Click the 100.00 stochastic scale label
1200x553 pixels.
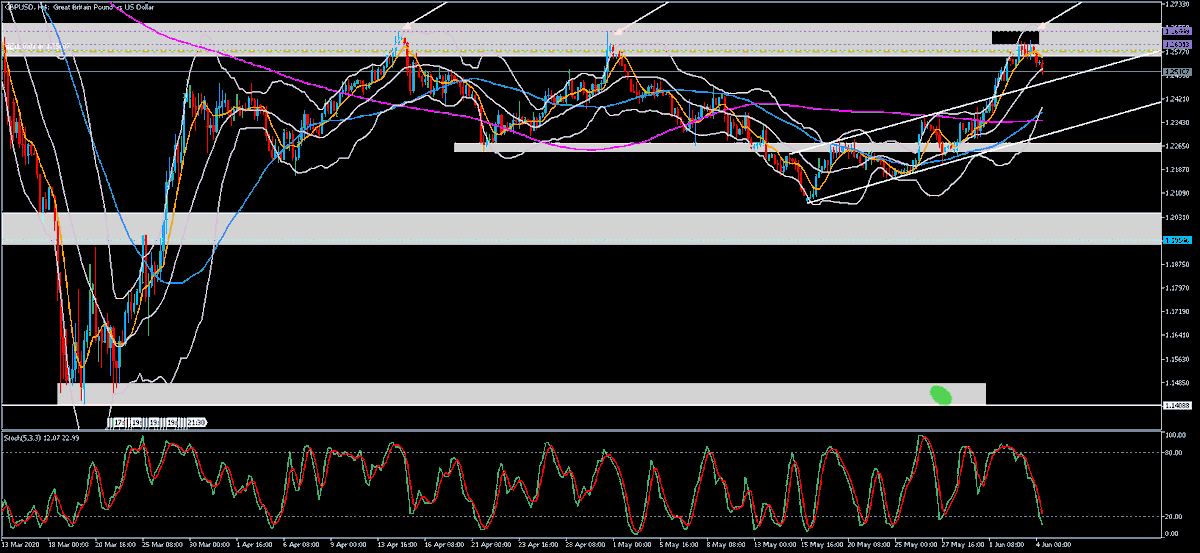1175,436
